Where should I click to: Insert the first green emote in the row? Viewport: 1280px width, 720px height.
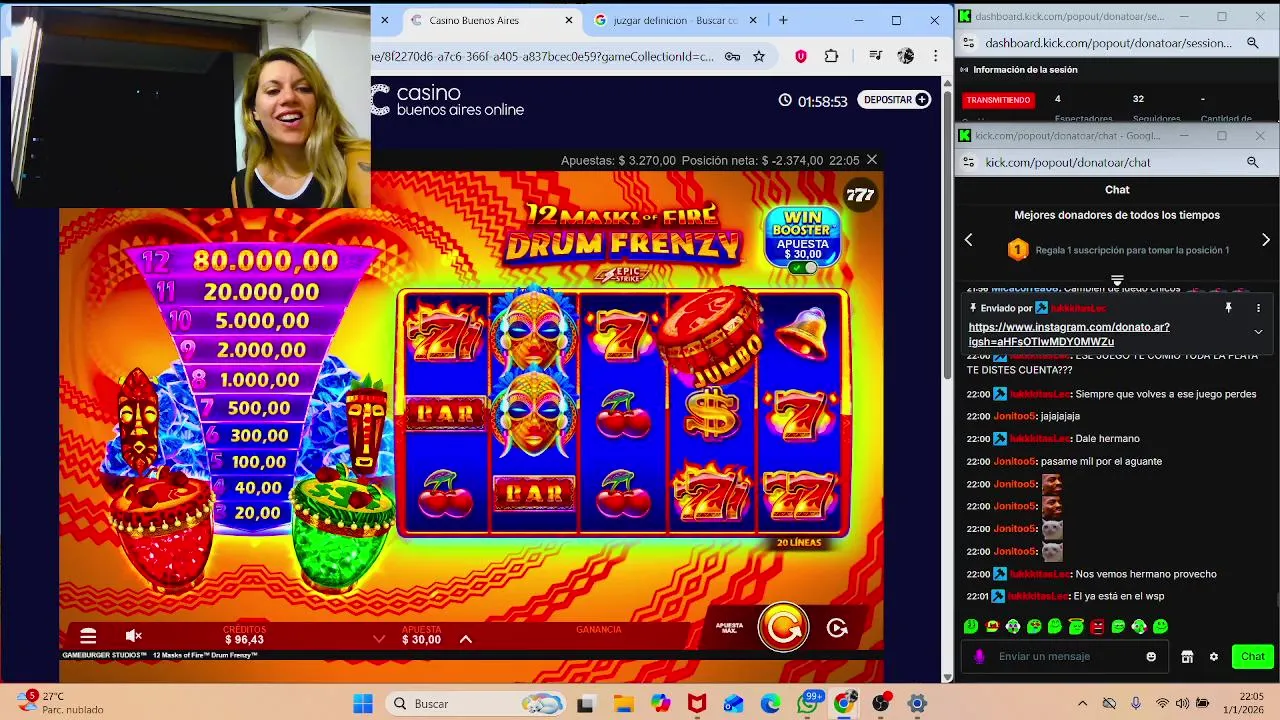pos(970,626)
